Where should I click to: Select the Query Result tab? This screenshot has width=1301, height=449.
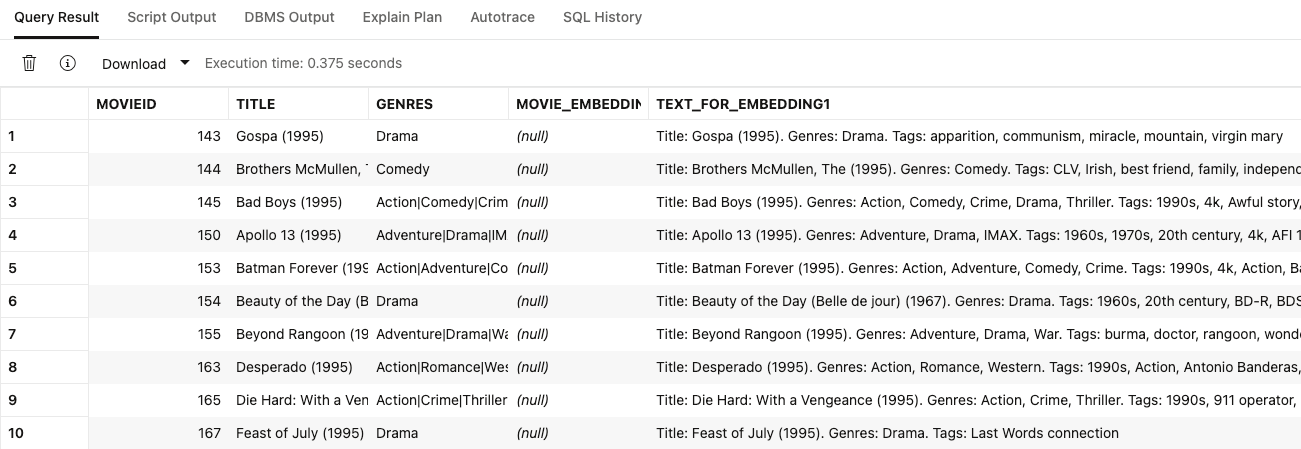(57, 17)
